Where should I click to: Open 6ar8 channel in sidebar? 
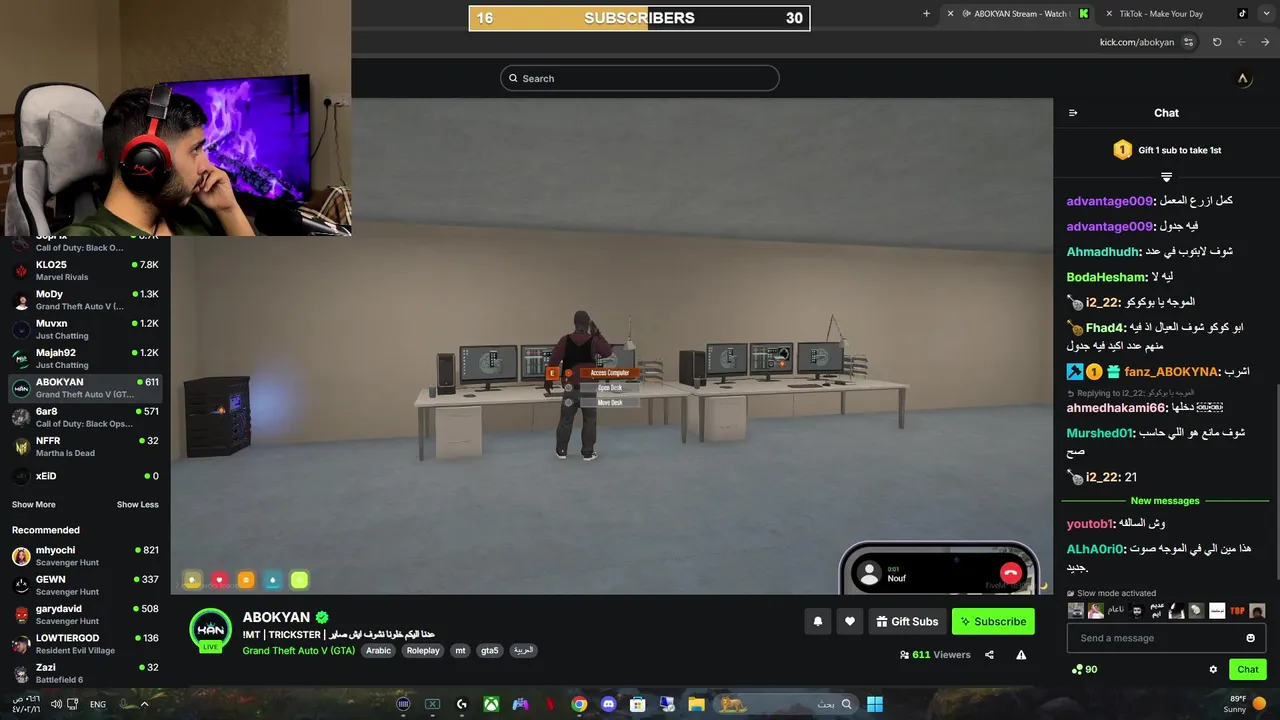[x=85, y=417]
